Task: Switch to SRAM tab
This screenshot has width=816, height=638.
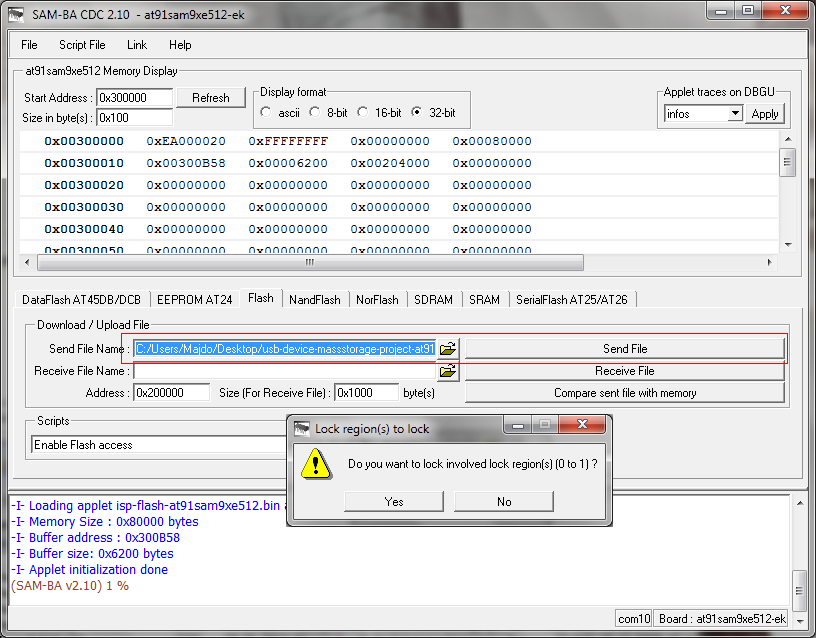Action: [x=484, y=300]
